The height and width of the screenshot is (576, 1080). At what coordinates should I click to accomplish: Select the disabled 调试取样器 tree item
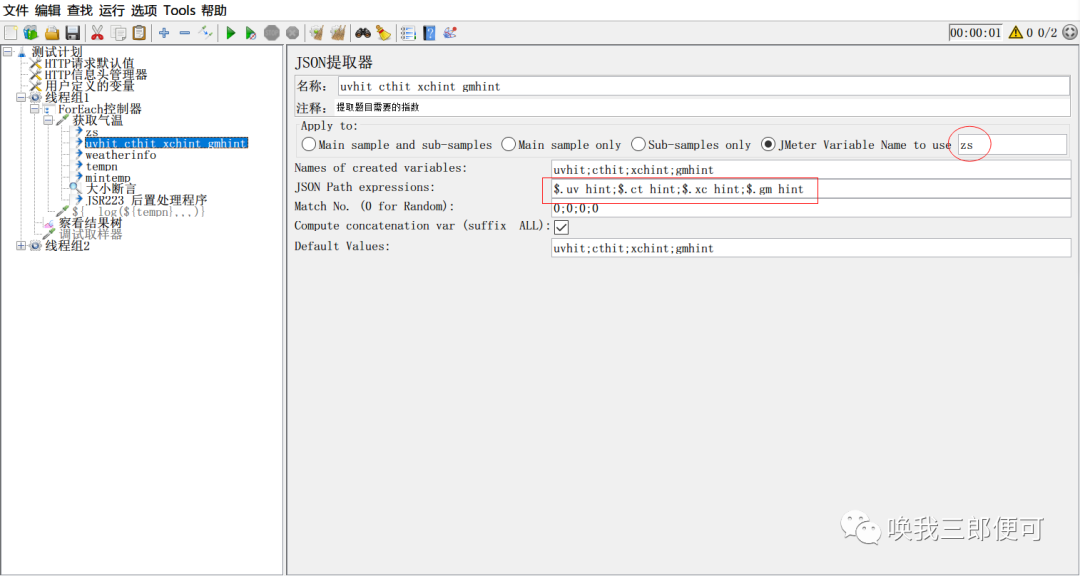point(90,234)
